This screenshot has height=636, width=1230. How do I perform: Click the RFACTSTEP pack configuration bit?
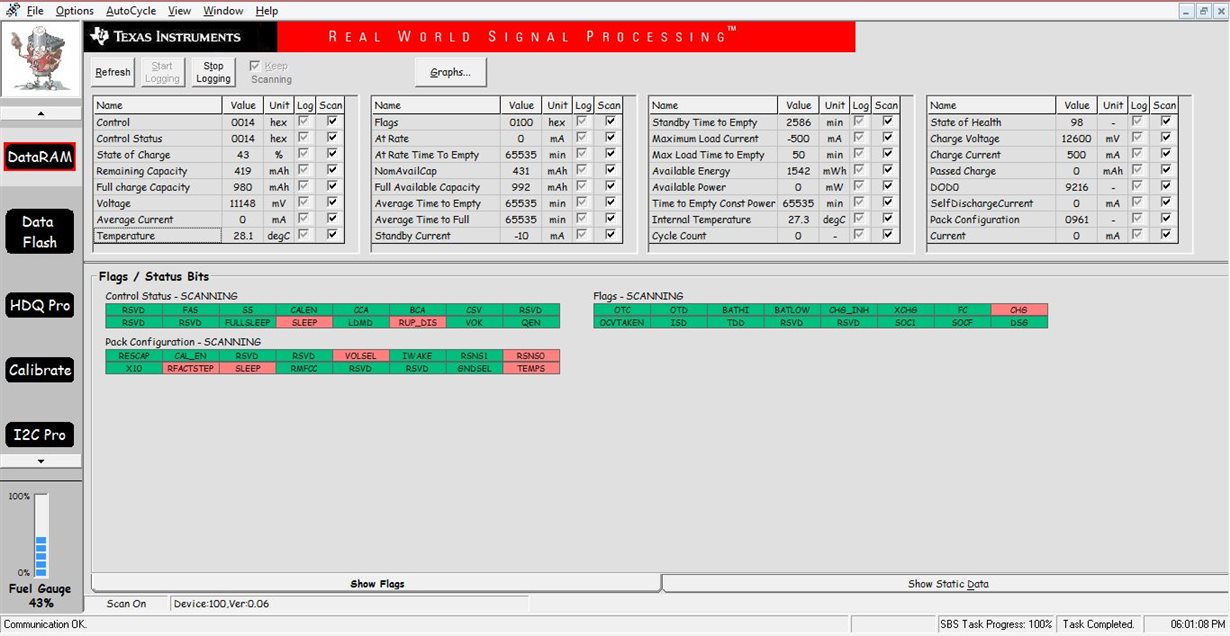point(190,368)
